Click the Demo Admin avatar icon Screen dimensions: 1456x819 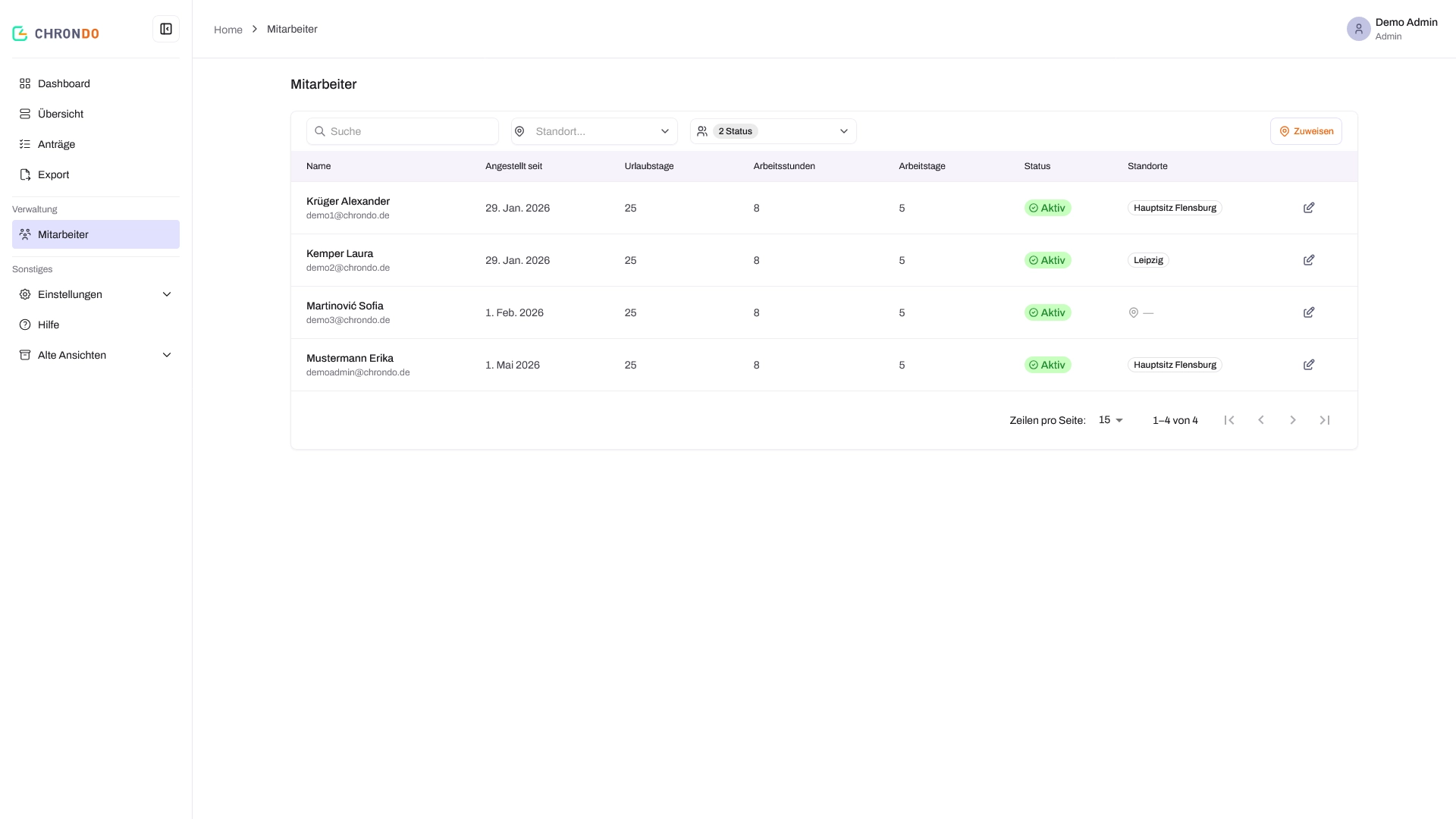[1358, 29]
